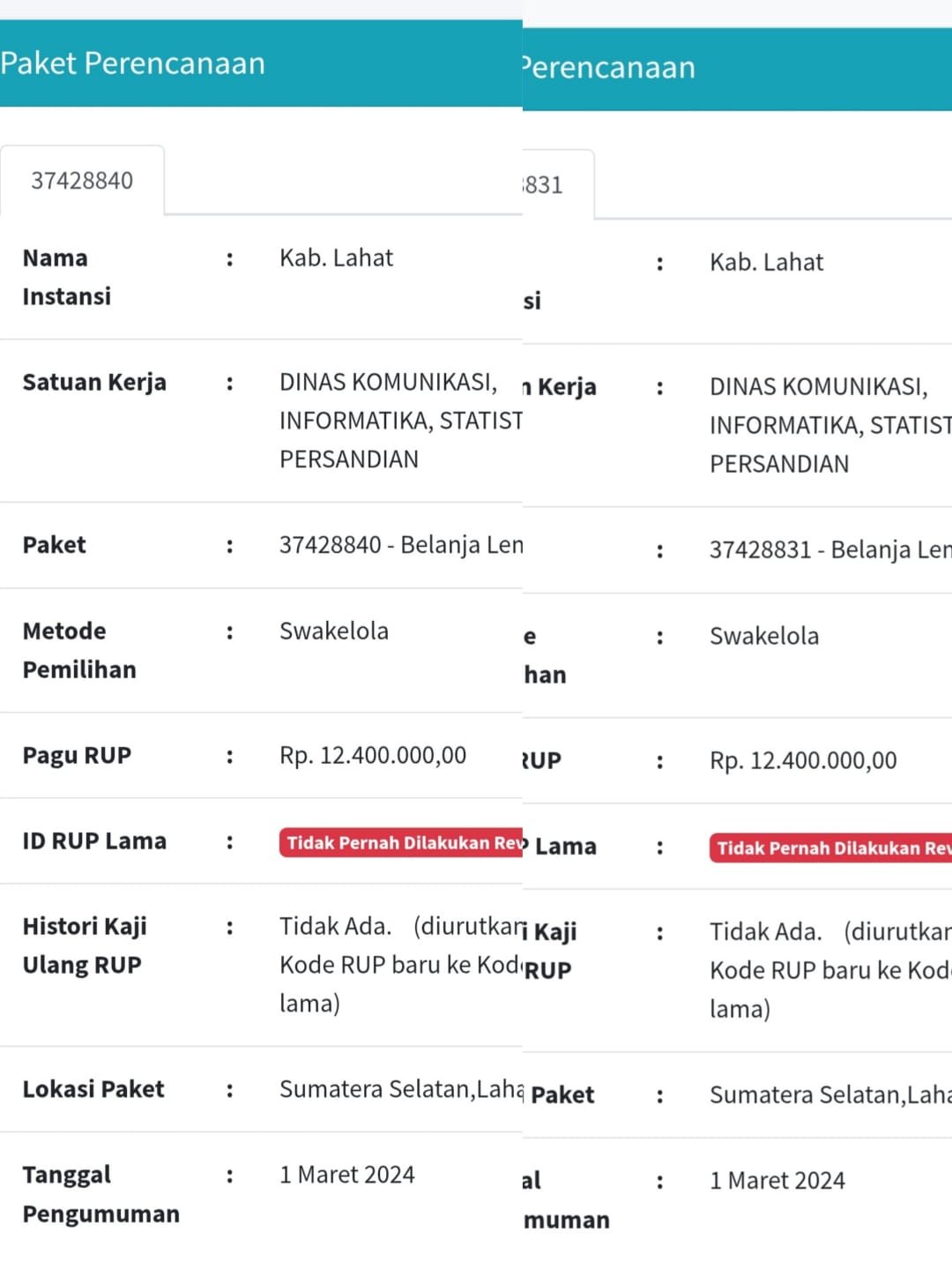Click the Lokasi Paket field label
This screenshot has width=952, height=1270.
93,1089
